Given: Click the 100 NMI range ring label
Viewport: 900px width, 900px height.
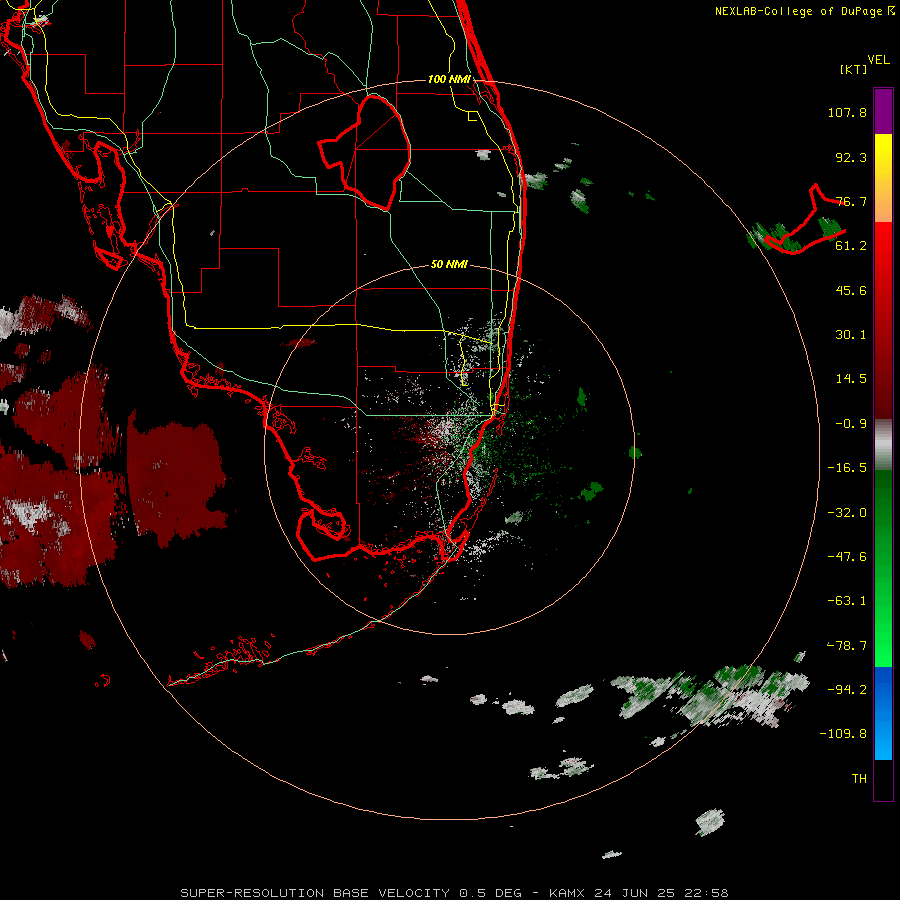Looking at the screenshot, I should pyautogui.click(x=449, y=79).
